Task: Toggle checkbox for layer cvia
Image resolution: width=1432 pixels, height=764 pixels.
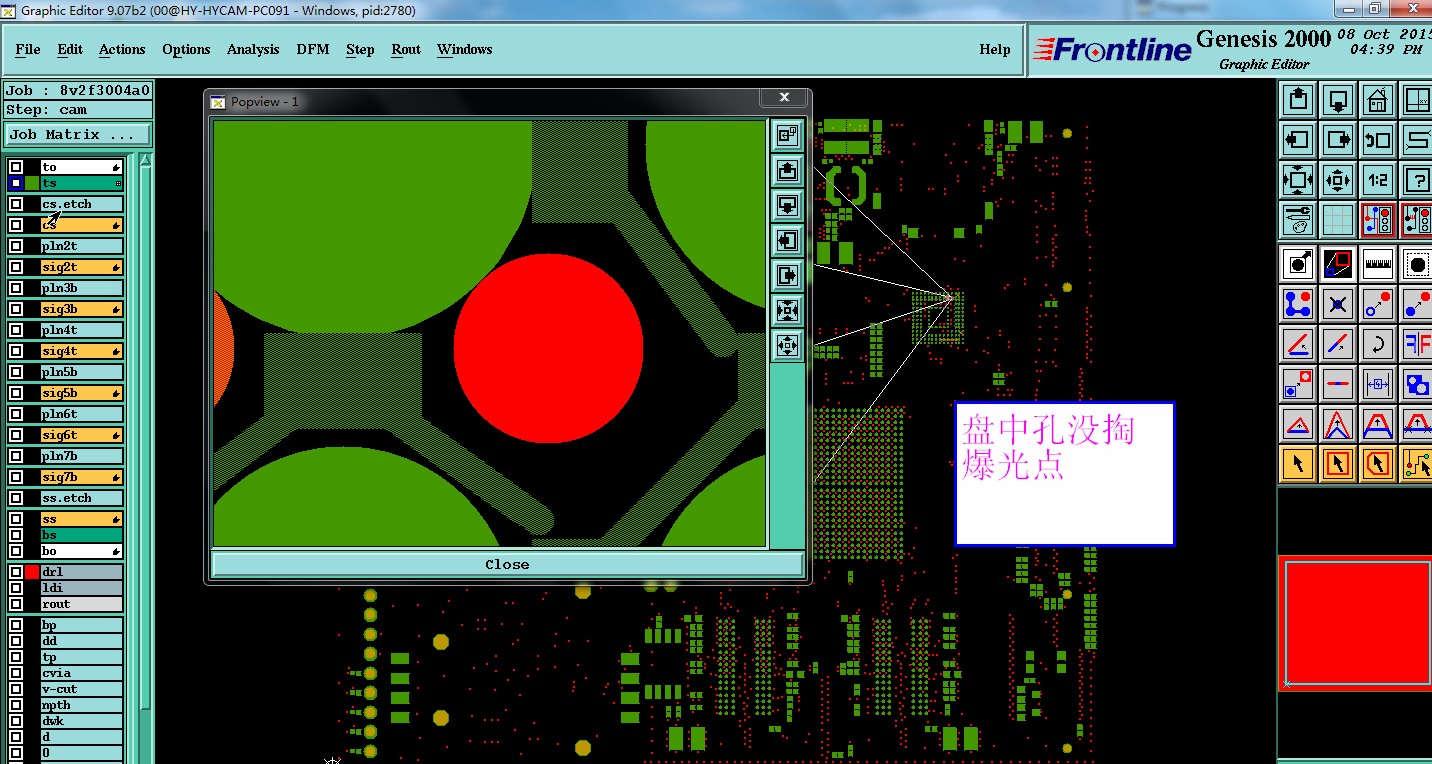Action: click(16, 673)
